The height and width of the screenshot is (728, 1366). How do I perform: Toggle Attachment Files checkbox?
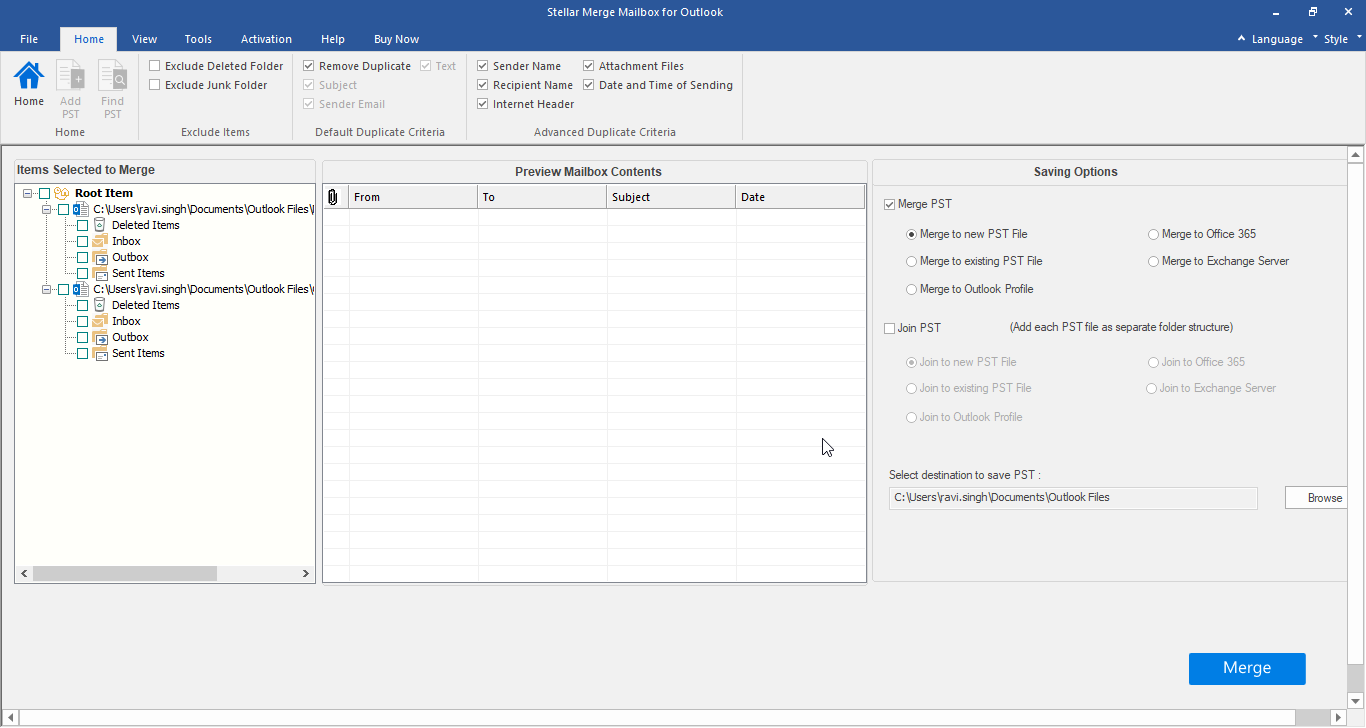coord(589,66)
